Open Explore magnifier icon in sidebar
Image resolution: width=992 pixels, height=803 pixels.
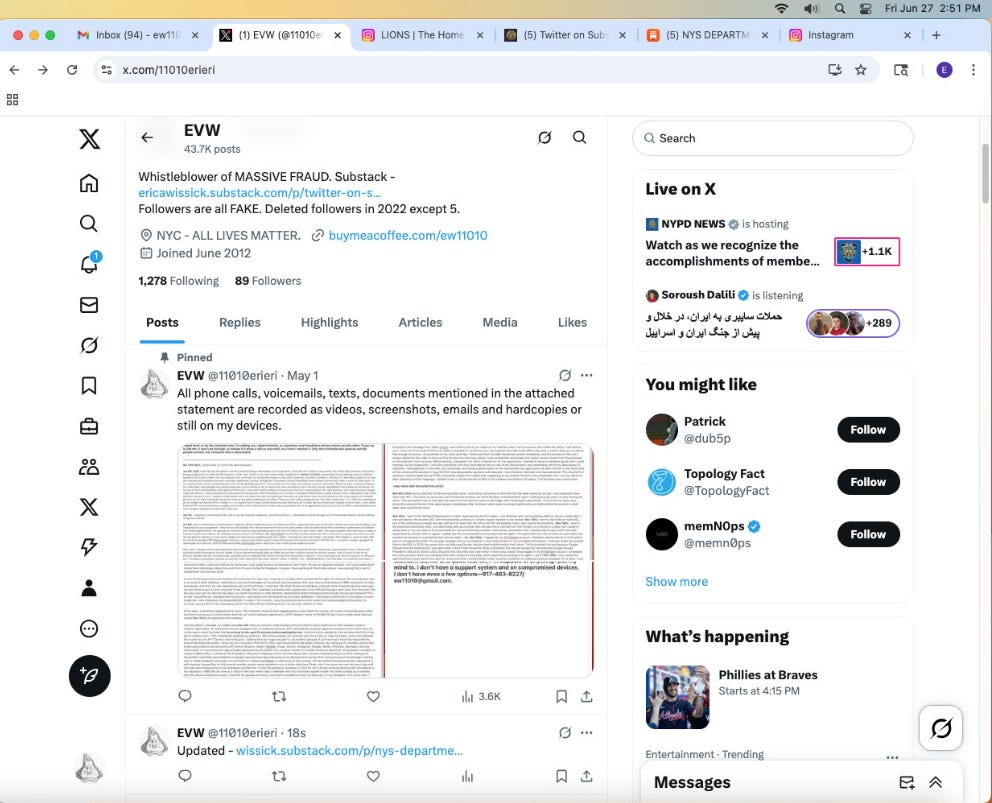(x=89, y=223)
